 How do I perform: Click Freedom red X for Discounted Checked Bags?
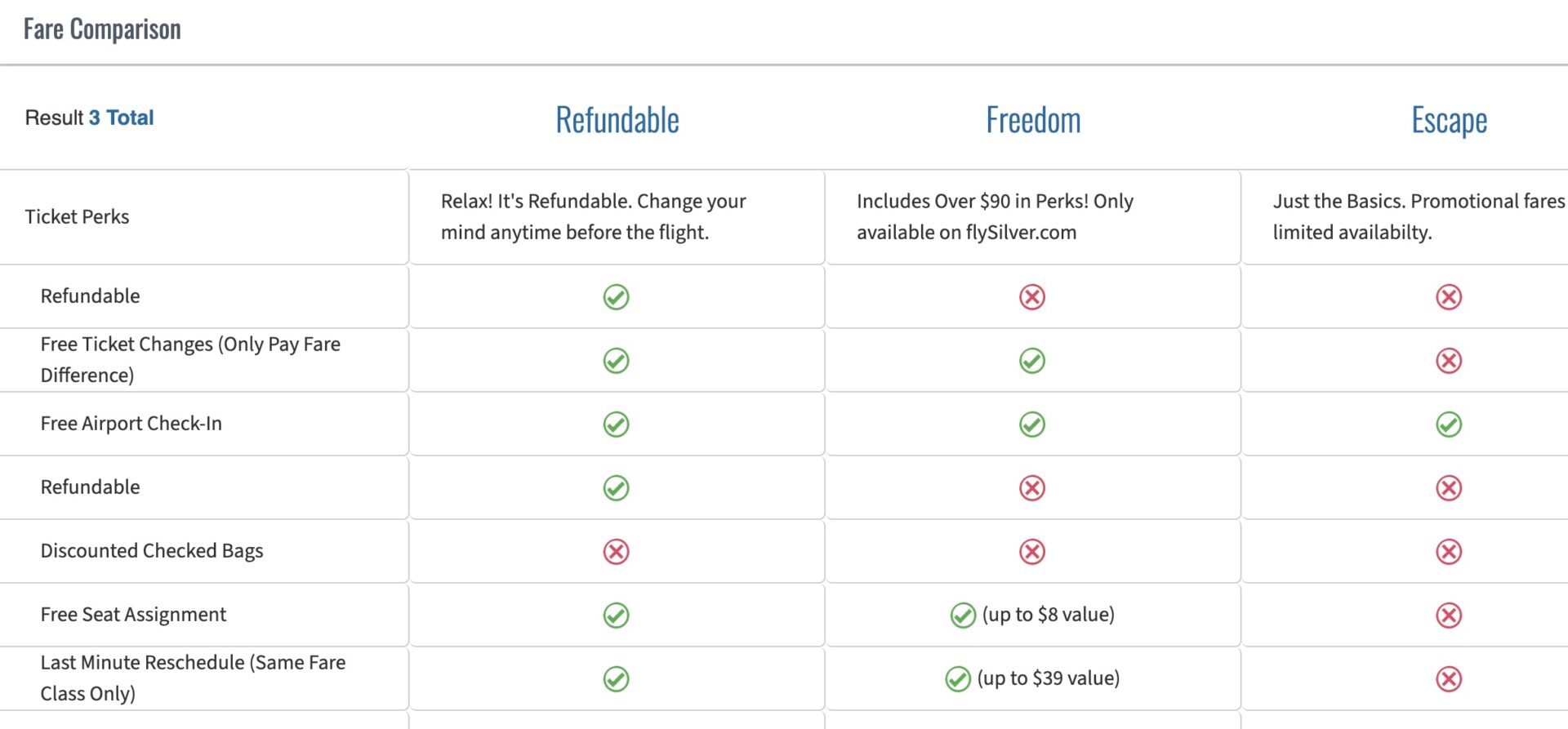coord(1032,552)
